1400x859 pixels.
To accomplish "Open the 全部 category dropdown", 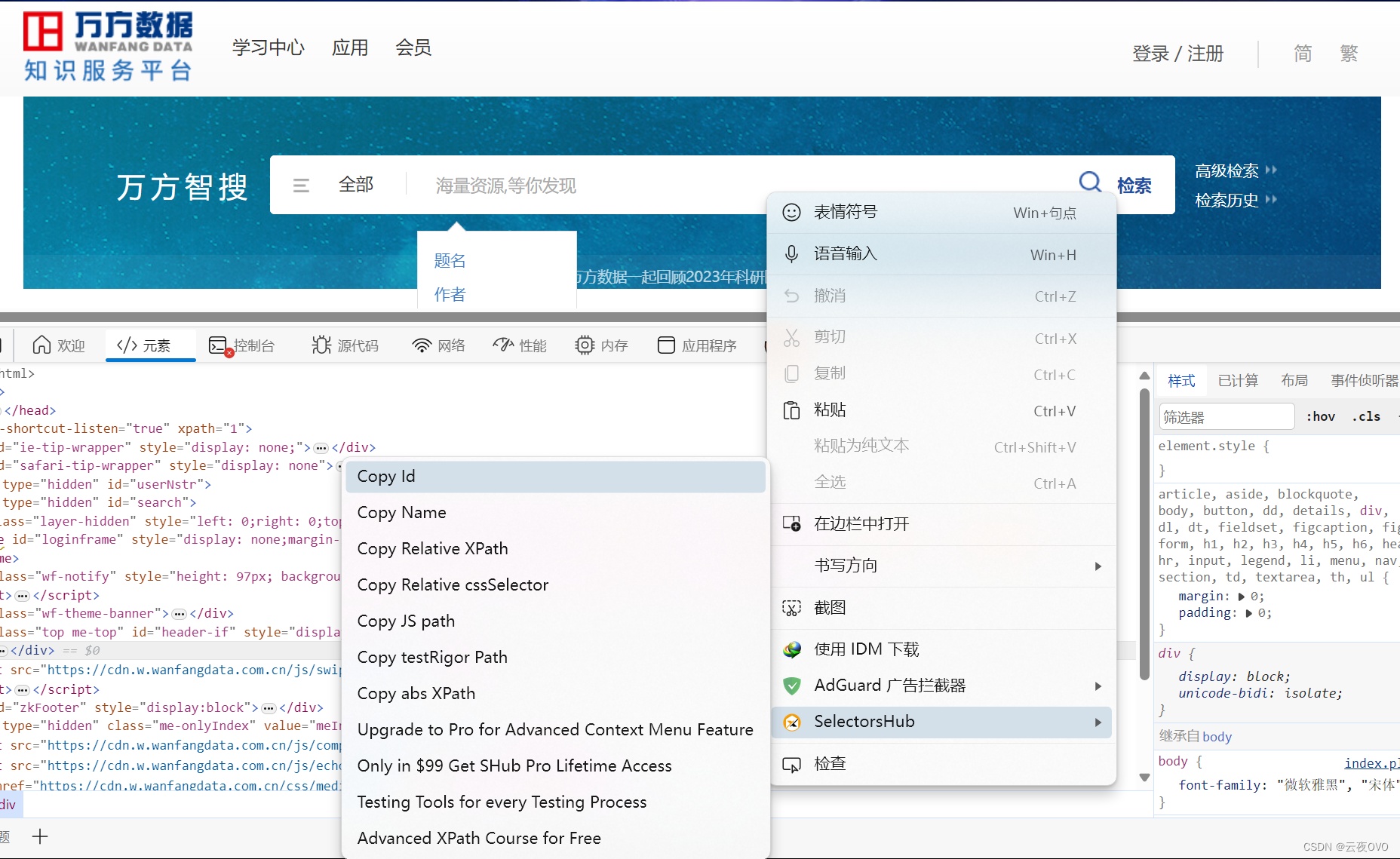I will tap(356, 185).
